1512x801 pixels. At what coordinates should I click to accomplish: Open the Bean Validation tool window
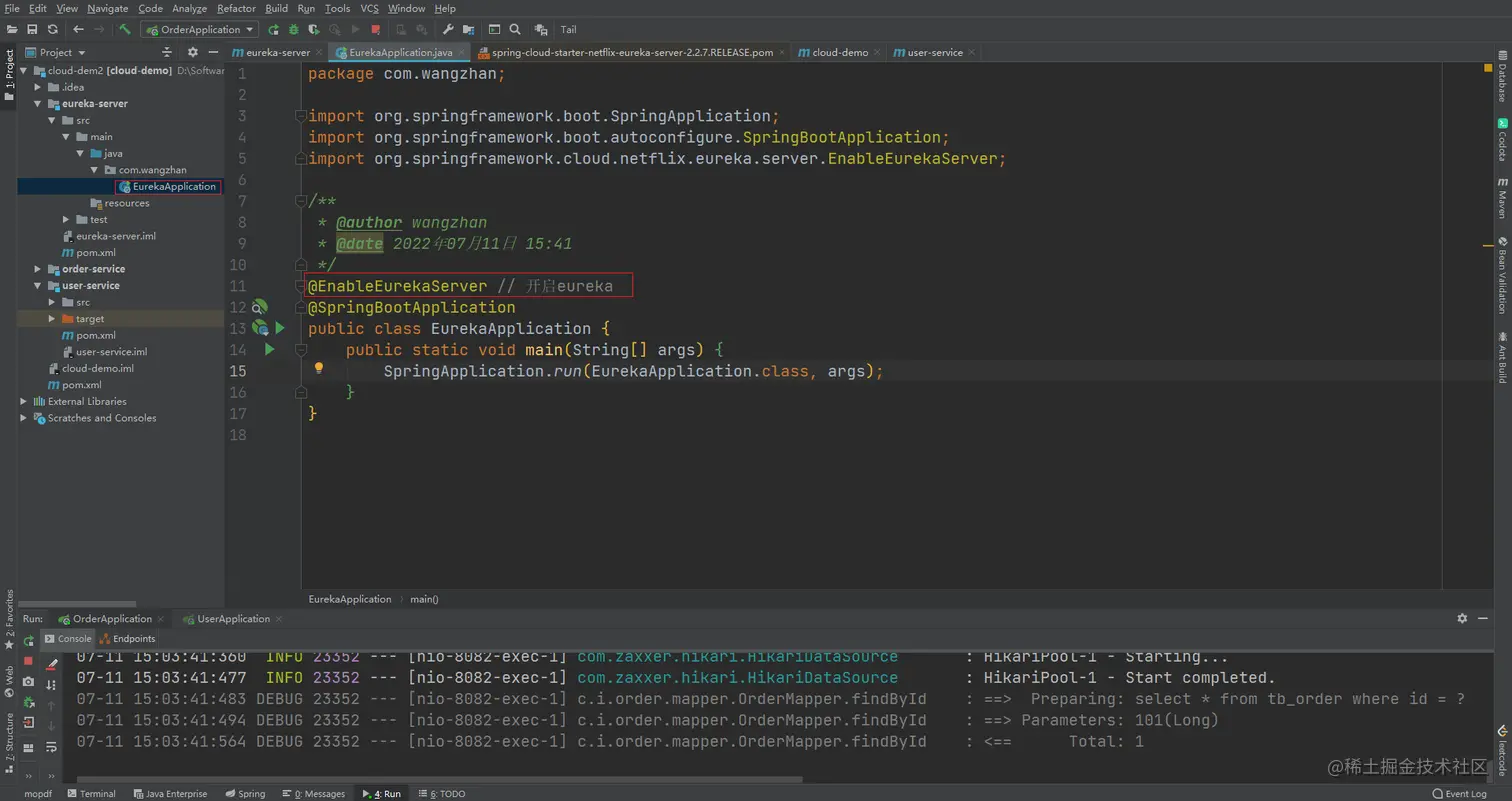coord(1502,275)
